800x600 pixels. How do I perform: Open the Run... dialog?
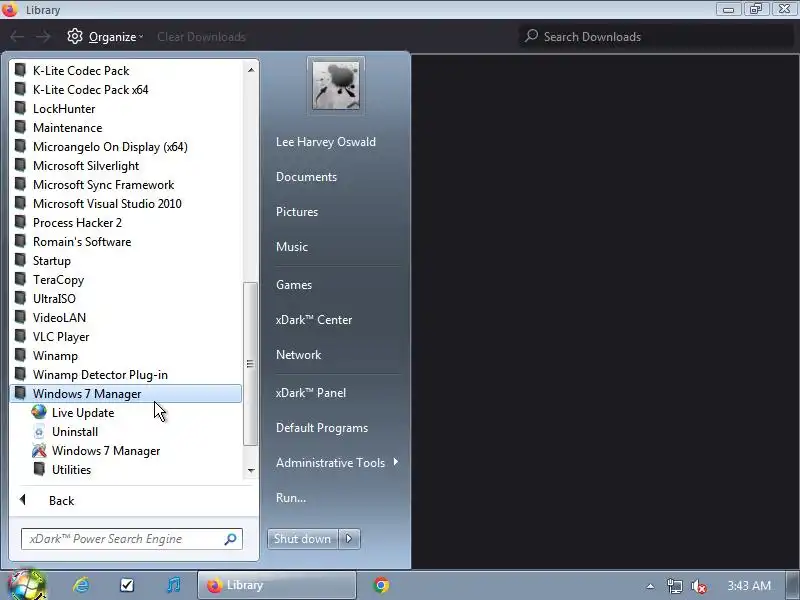pyautogui.click(x=291, y=497)
